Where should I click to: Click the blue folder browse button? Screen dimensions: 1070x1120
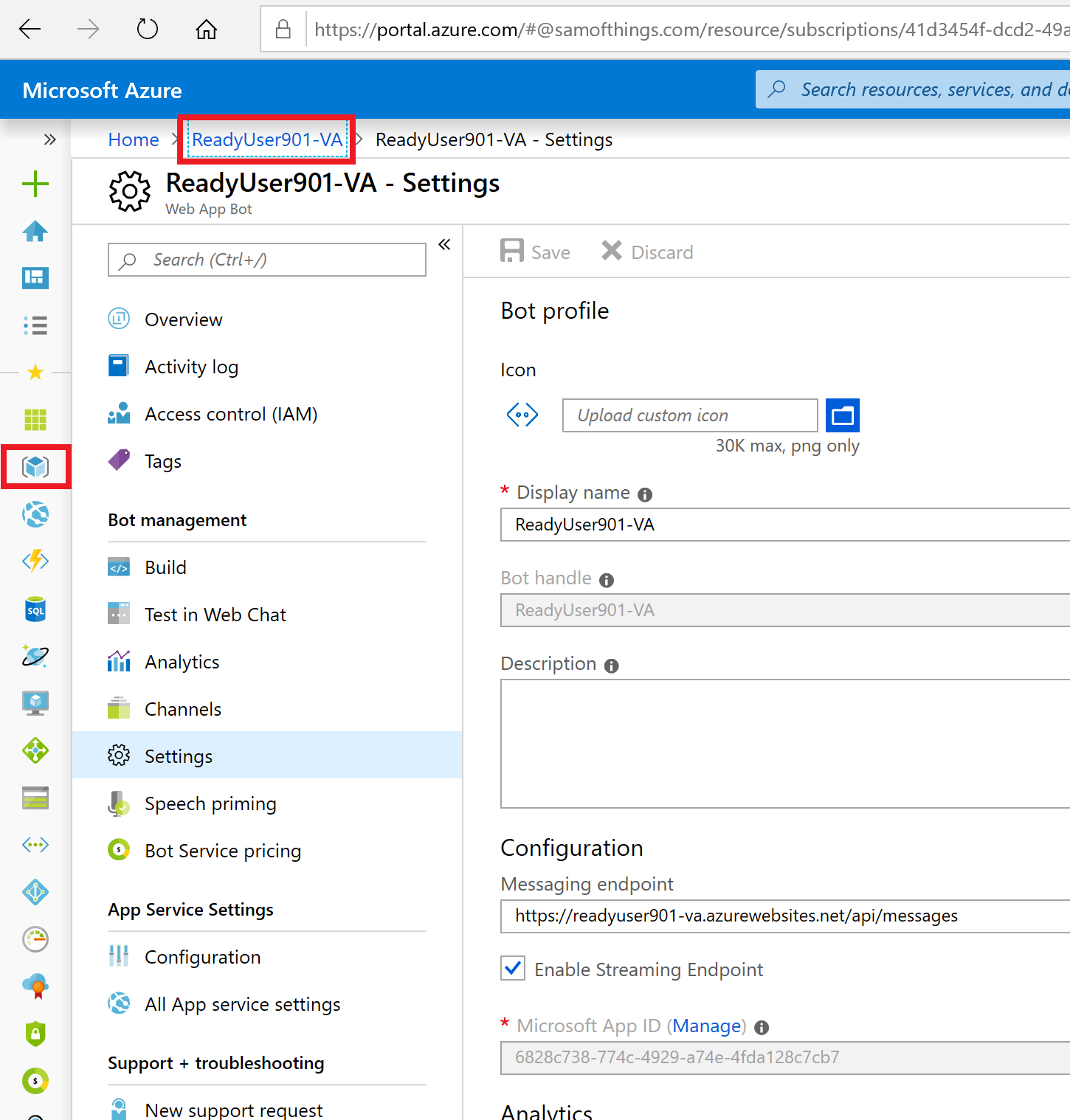[843, 415]
